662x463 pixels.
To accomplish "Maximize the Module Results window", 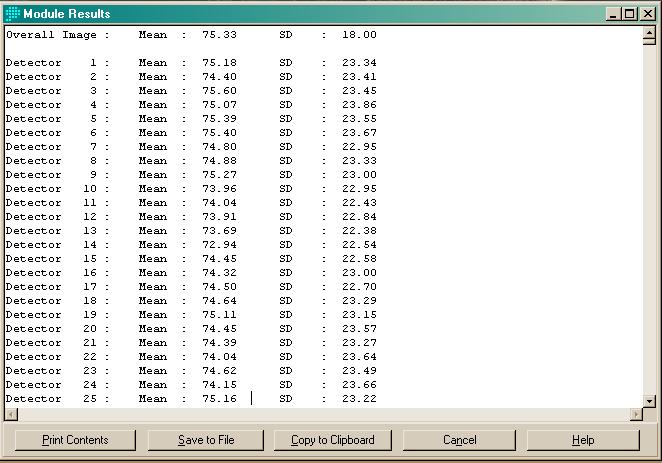I will click(629, 14).
